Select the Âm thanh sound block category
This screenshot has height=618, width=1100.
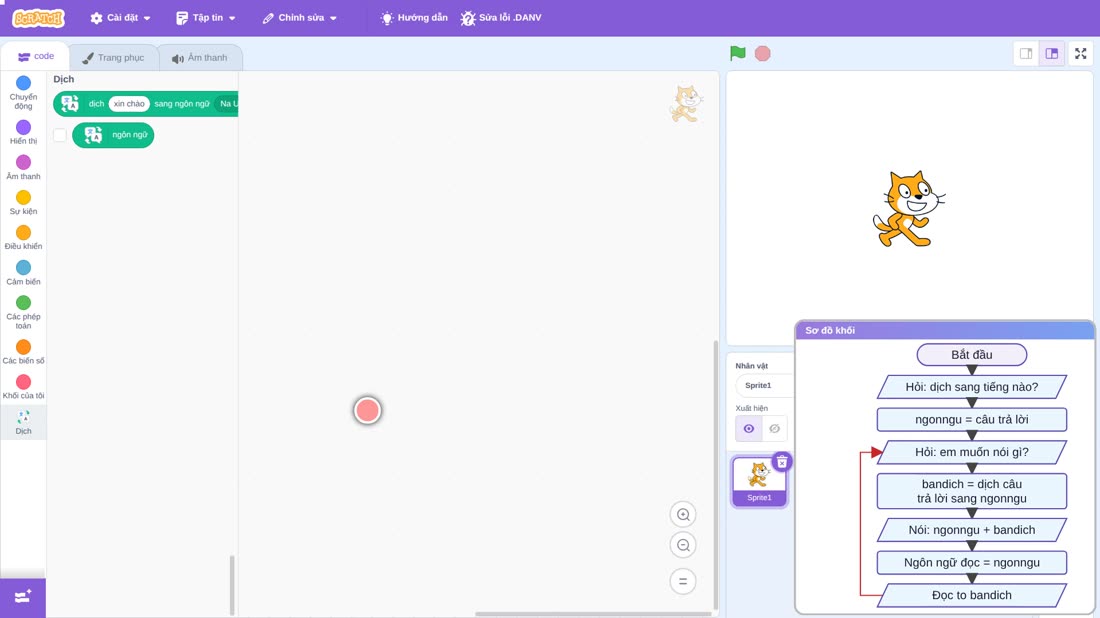point(23,168)
